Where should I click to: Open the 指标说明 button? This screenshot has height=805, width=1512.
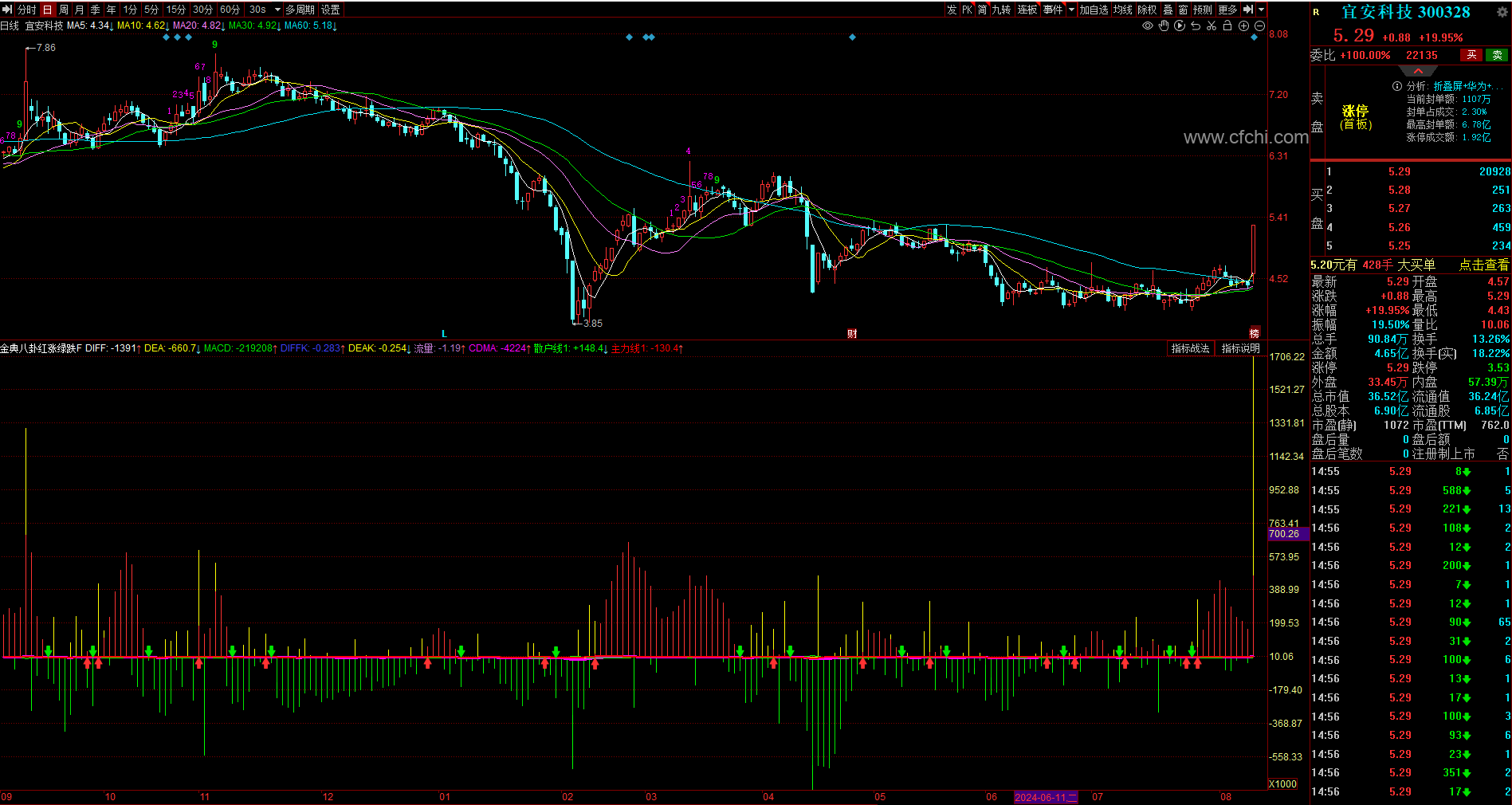pos(1241,348)
